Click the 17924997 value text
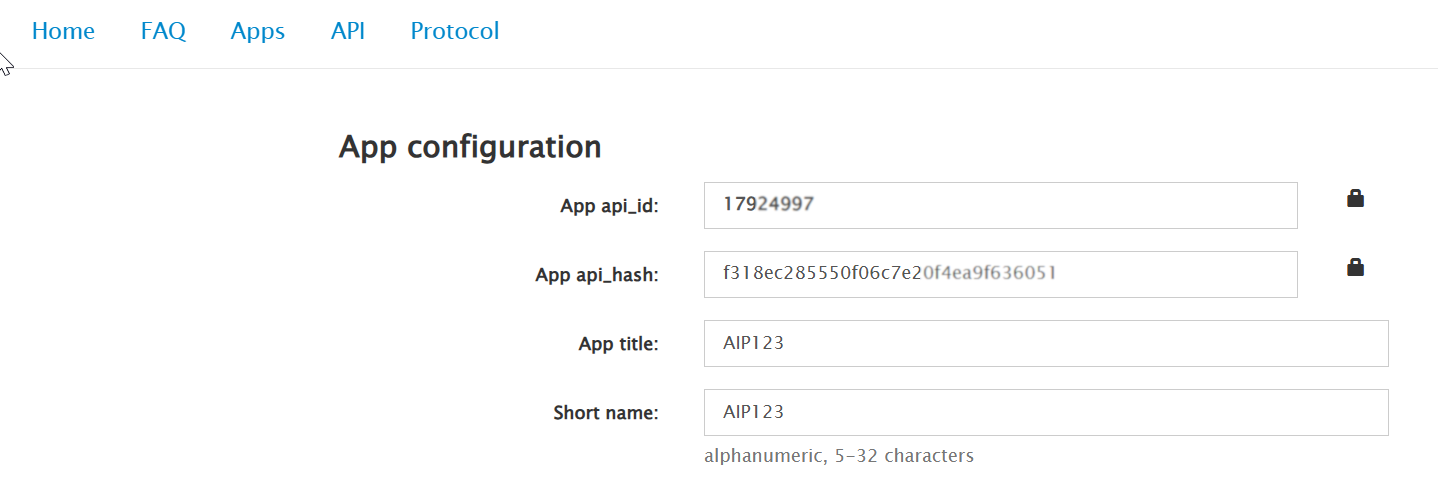Image resolution: width=1438 pixels, height=496 pixels. [768, 205]
